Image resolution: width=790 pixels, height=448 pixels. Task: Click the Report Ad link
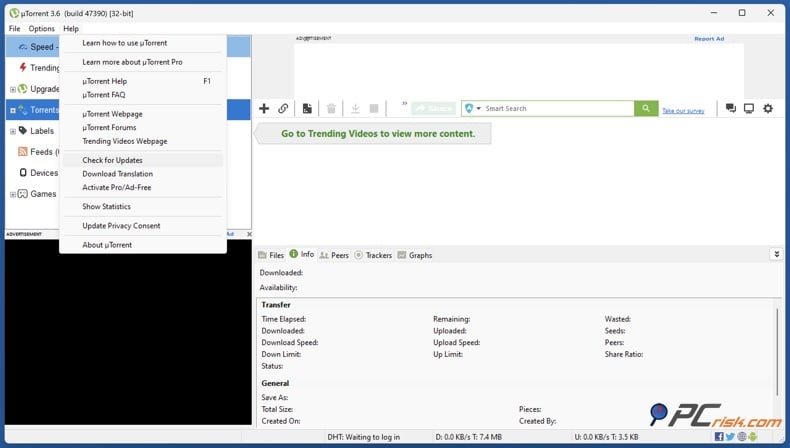709,39
